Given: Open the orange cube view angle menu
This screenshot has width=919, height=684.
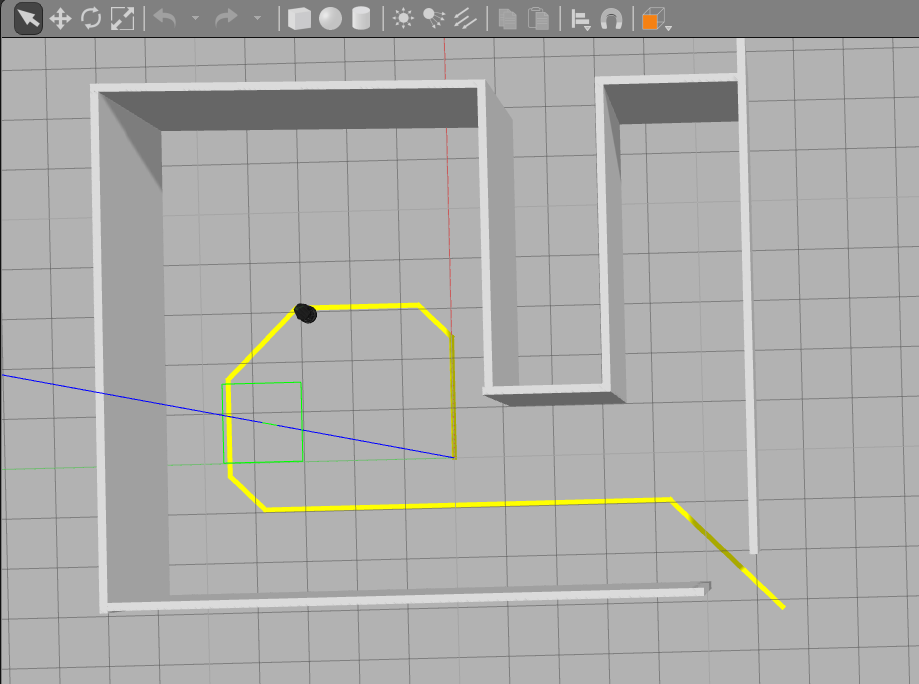Looking at the screenshot, I should coord(655,19).
